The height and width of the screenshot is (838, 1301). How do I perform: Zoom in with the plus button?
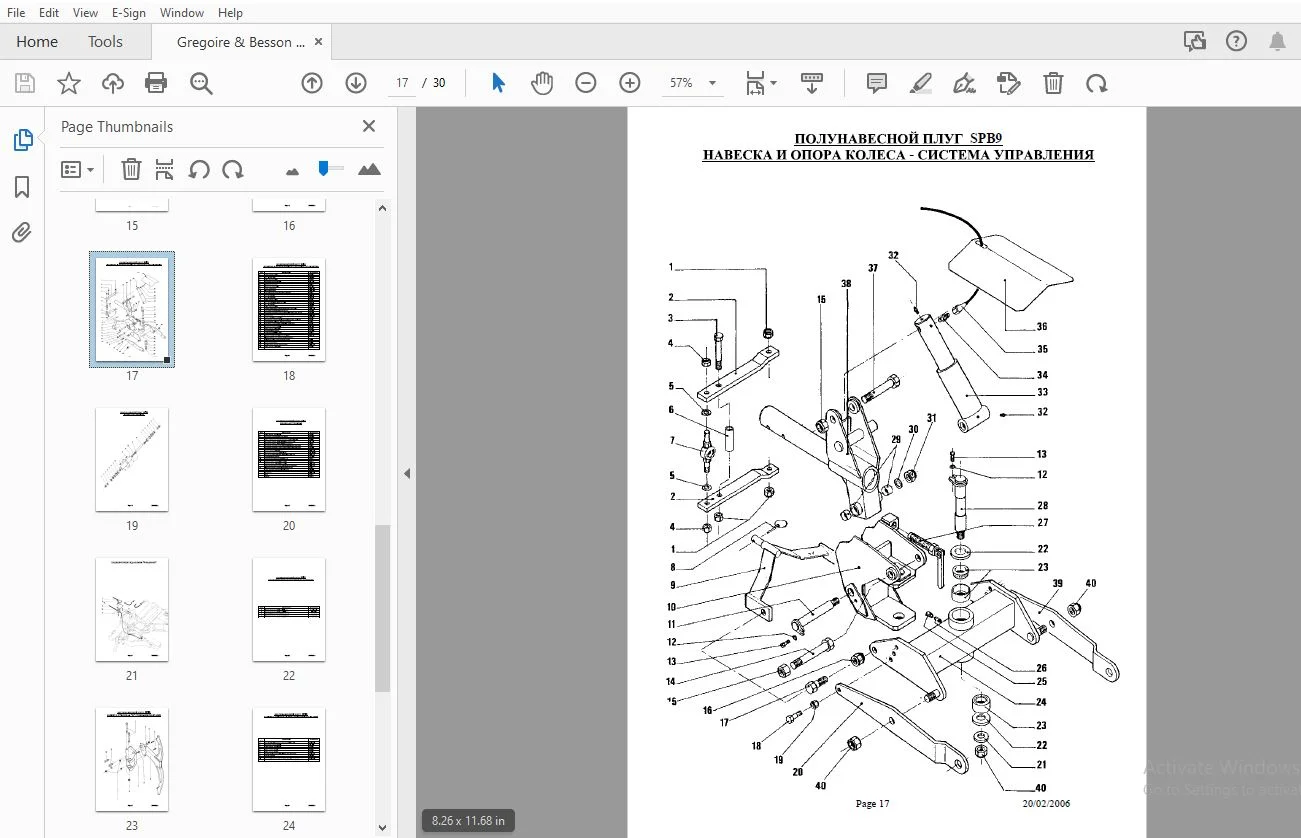(x=630, y=83)
